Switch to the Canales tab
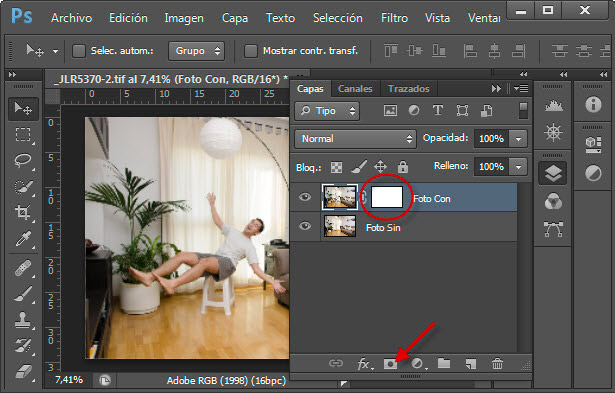Image resolution: width=615 pixels, height=393 pixels. point(355,89)
